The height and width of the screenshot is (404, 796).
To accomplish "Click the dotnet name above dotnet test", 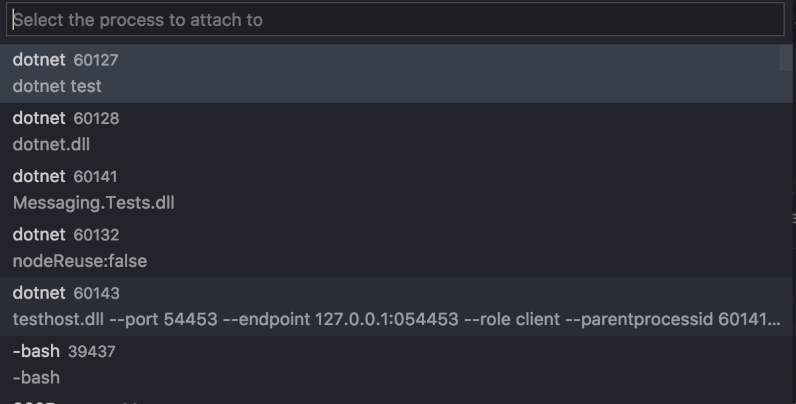I will 39,60.
